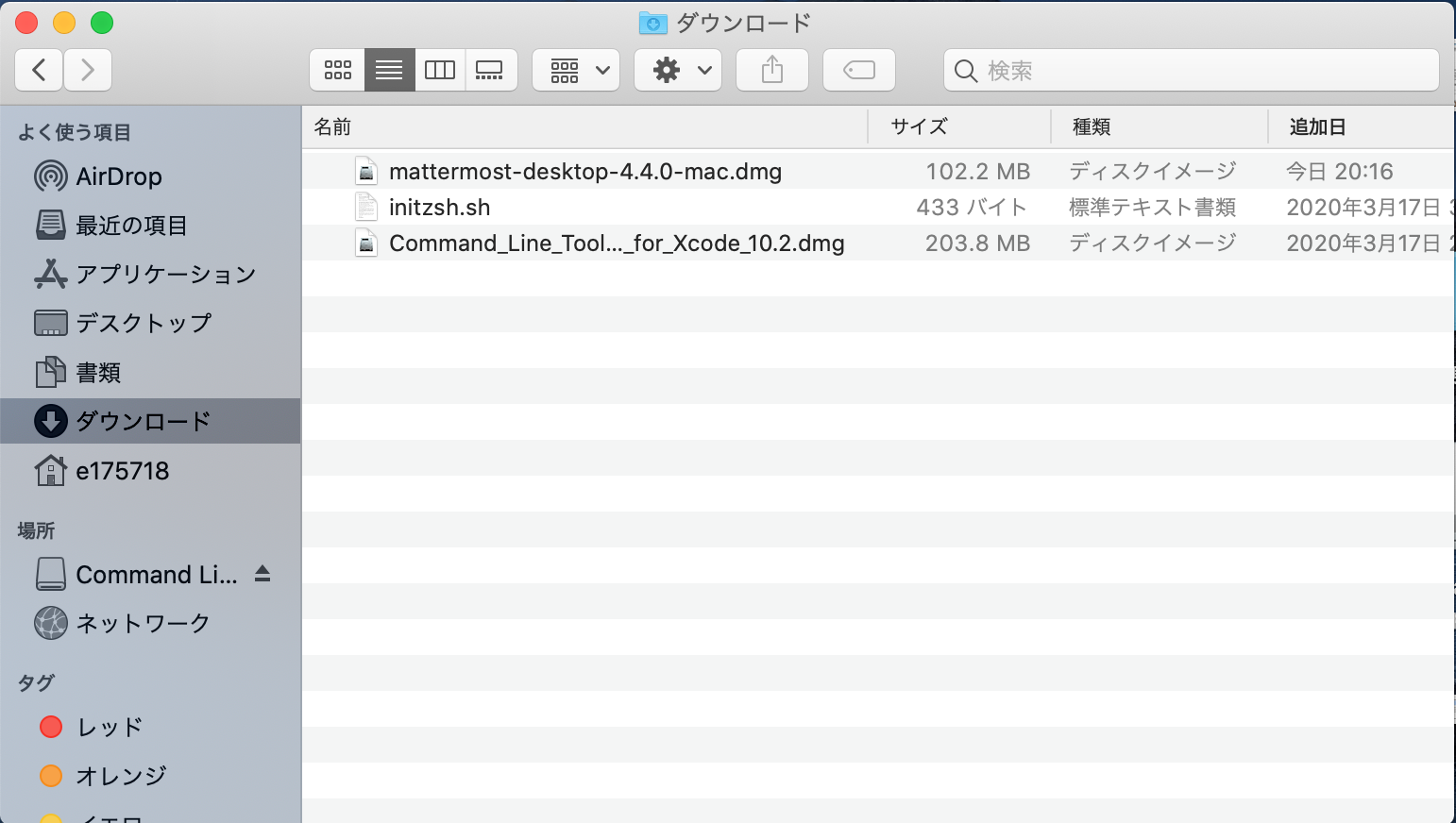Open 書類 in the sidebar

click(x=98, y=373)
